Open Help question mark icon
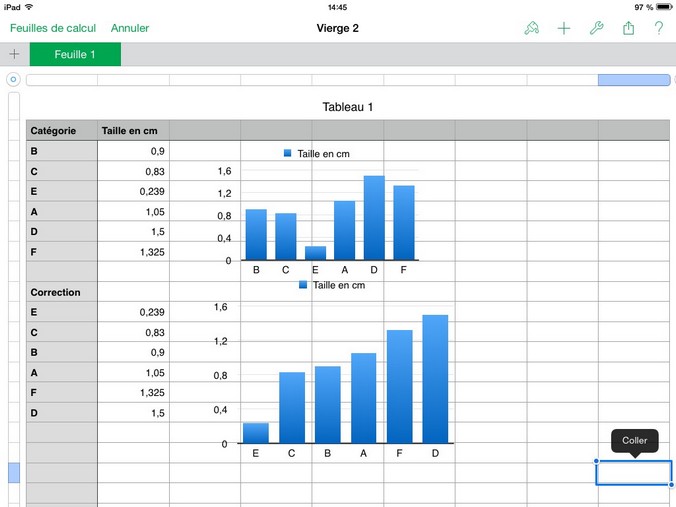This screenshot has width=676, height=507. (x=659, y=28)
